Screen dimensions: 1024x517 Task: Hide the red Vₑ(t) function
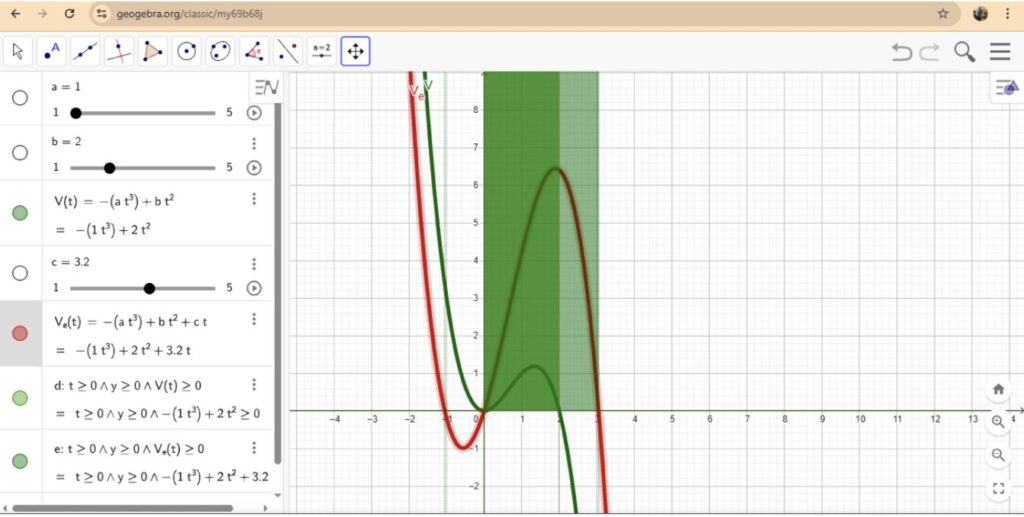pos(20,333)
